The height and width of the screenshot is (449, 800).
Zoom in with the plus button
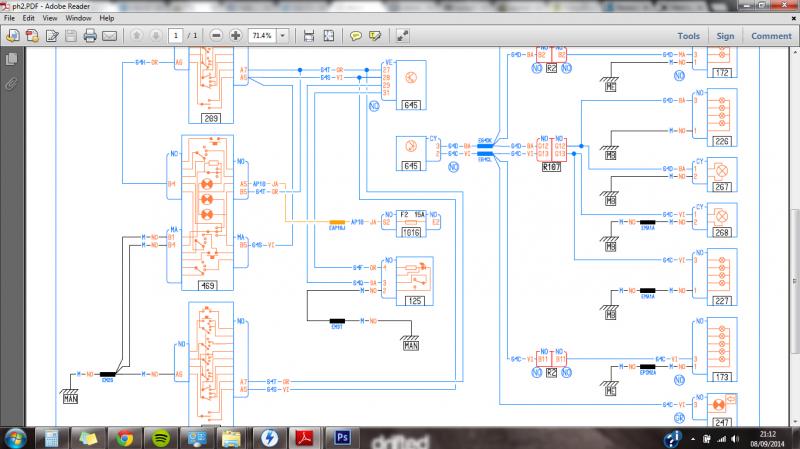(236, 36)
